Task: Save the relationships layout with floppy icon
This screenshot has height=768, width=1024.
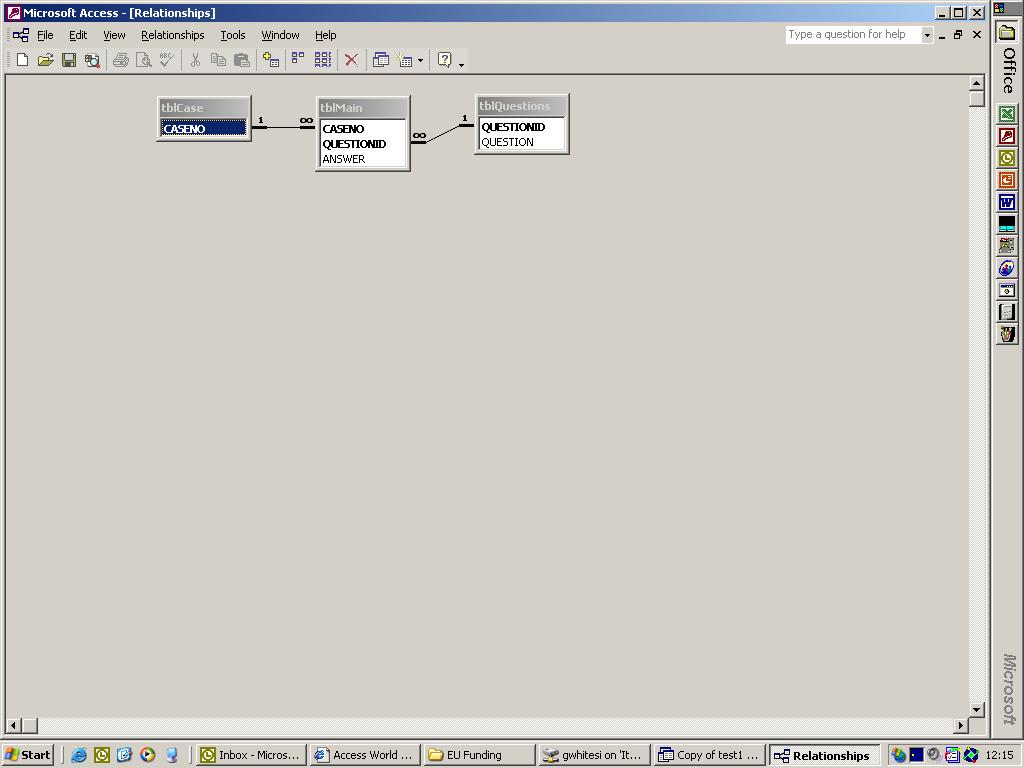Action: click(69, 60)
